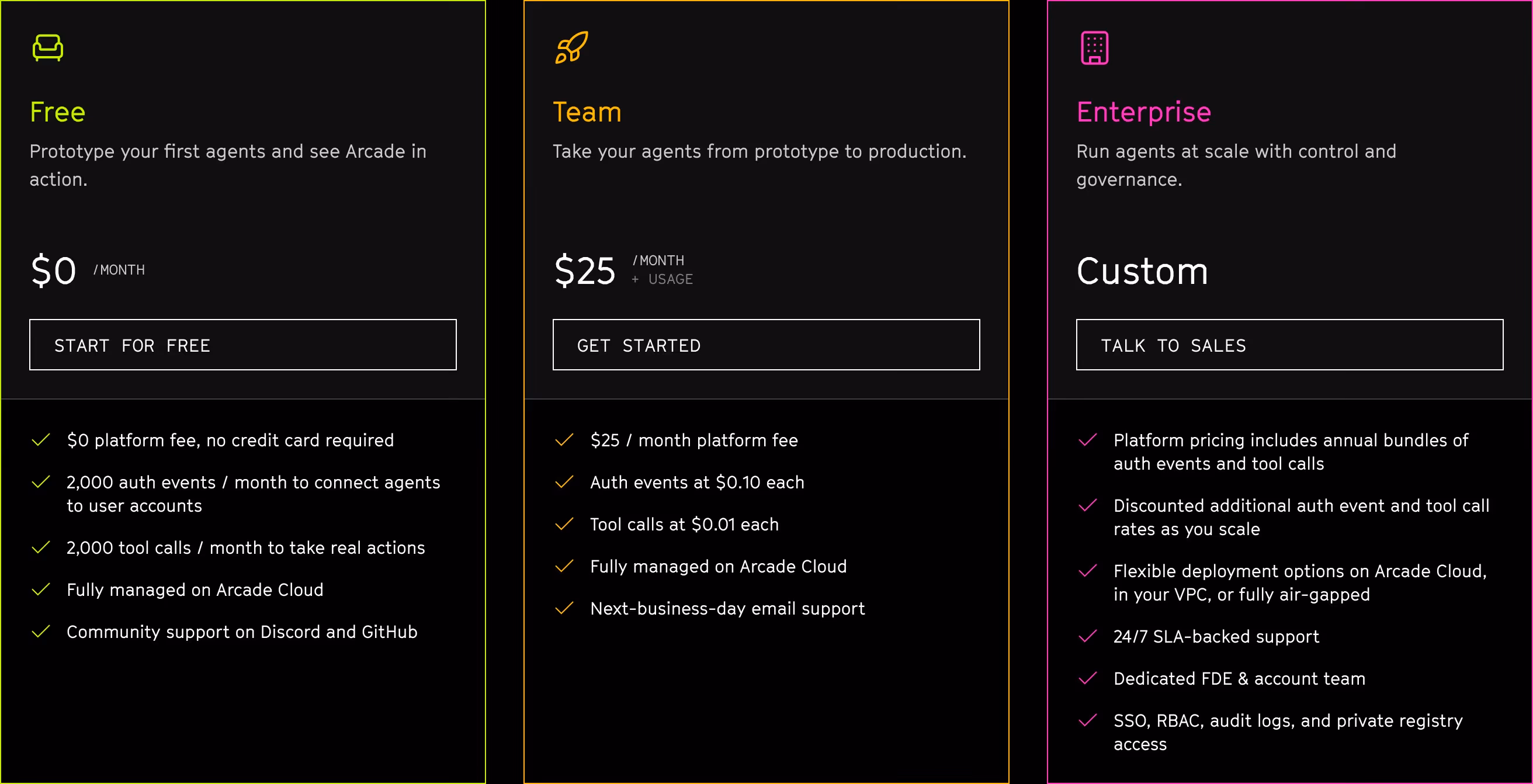Click the Talk to Sales button
This screenshot has width=1533, height=784.
[1289, 345]
